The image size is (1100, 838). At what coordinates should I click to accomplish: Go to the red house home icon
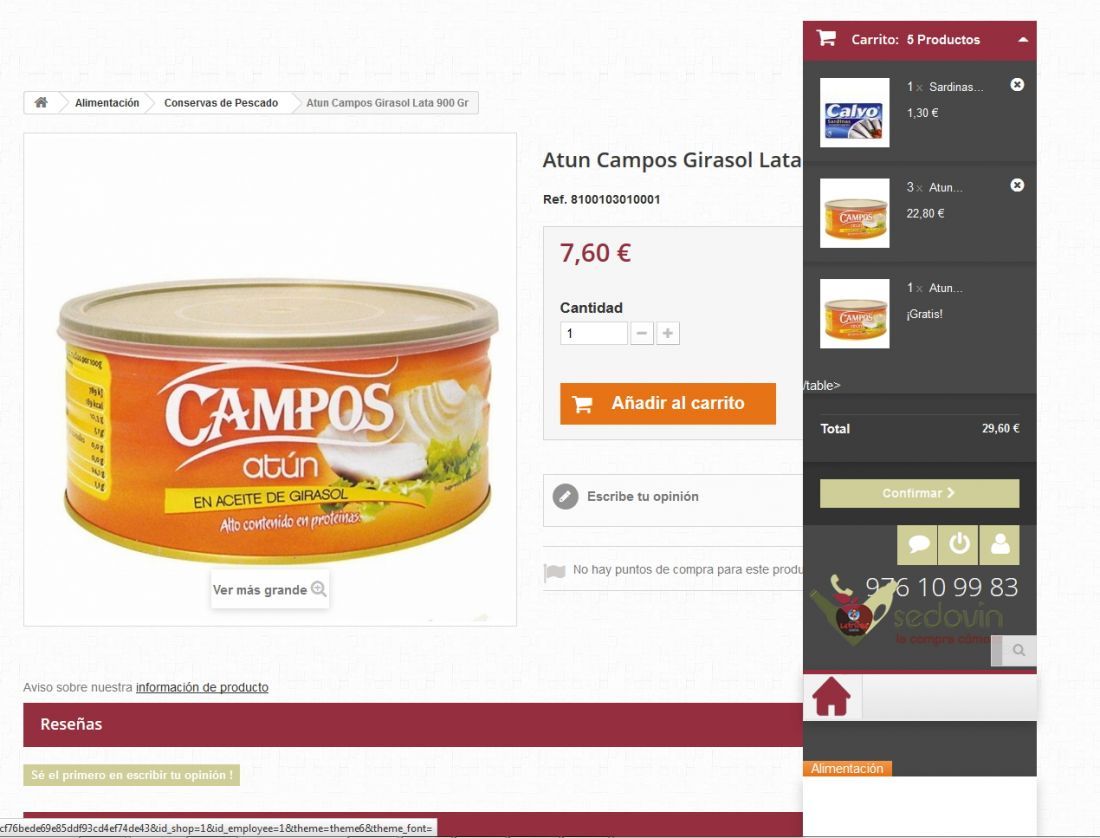point(831,696)
